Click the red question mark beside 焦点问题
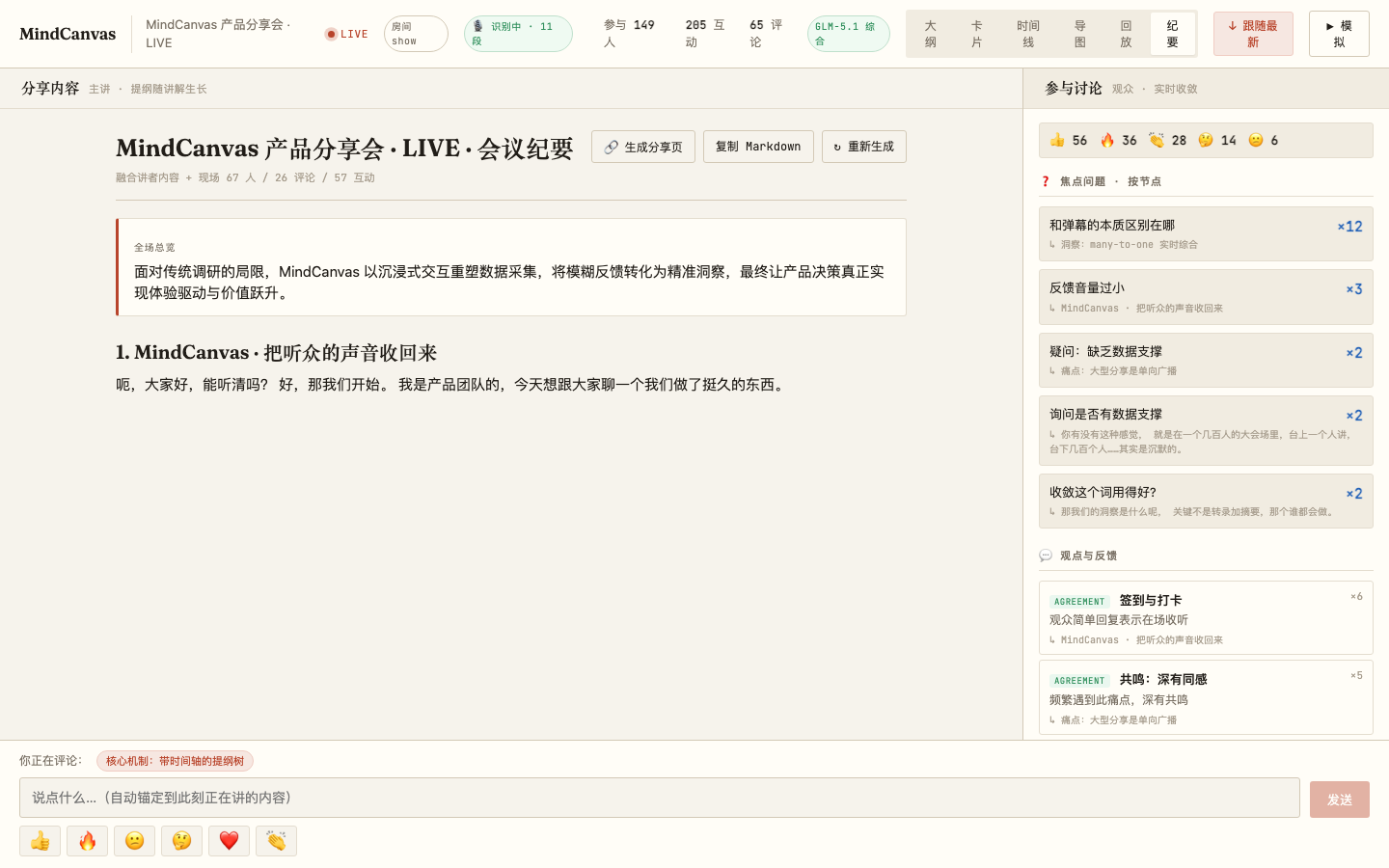Screen dimensions: 1389x868 point(1046,181)
